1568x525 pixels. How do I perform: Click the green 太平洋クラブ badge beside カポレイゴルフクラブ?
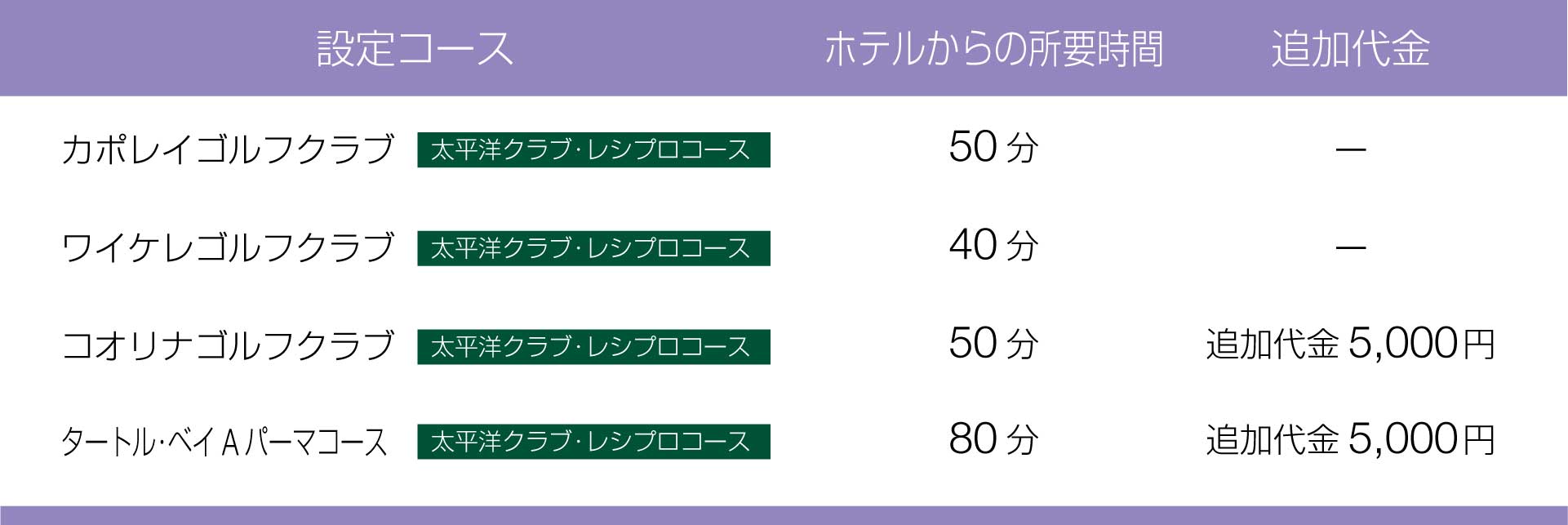[x=593, y=149]
